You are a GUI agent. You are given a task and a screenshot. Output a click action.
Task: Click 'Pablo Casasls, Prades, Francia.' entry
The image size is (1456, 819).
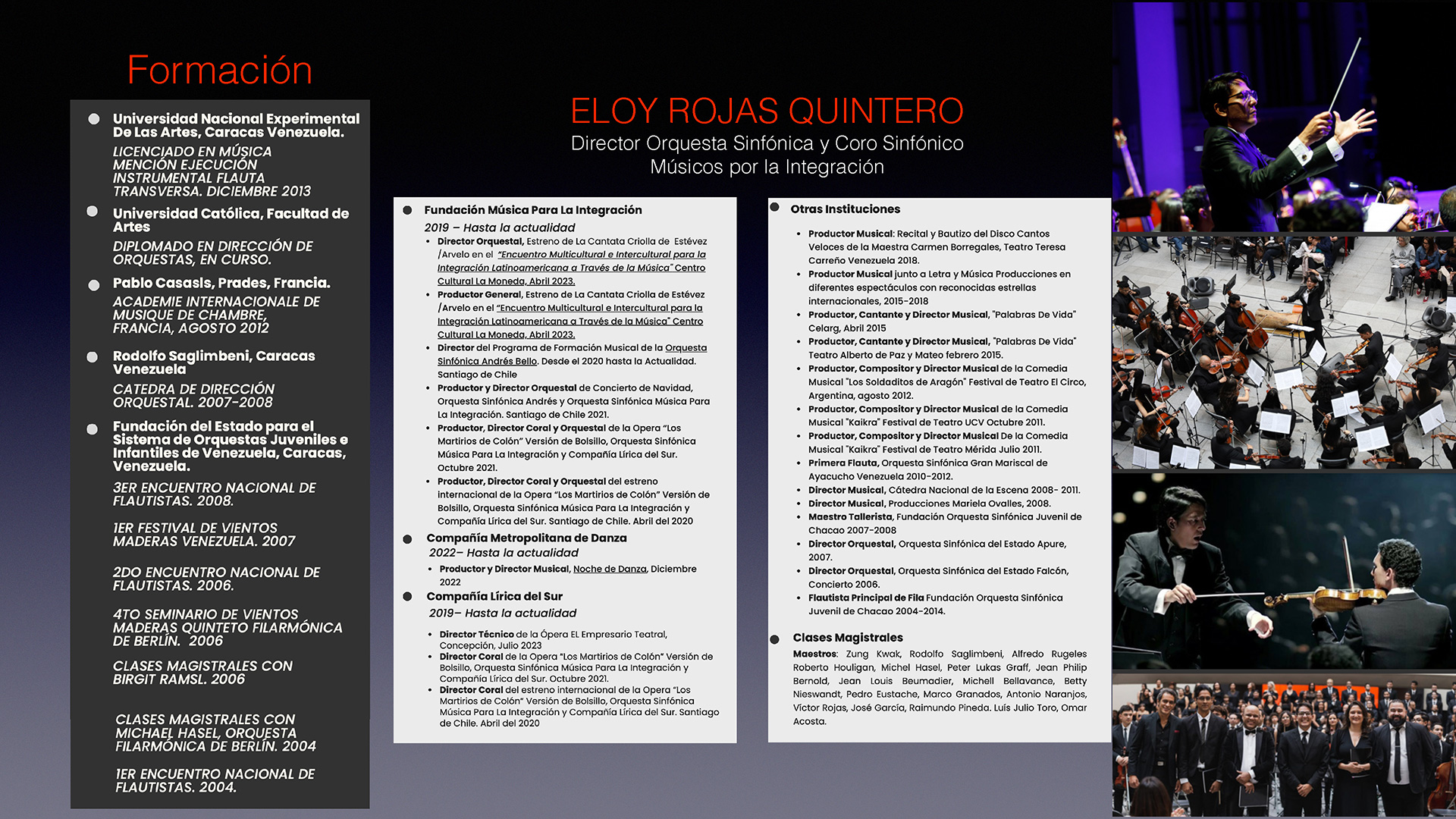tap(221, 283)
